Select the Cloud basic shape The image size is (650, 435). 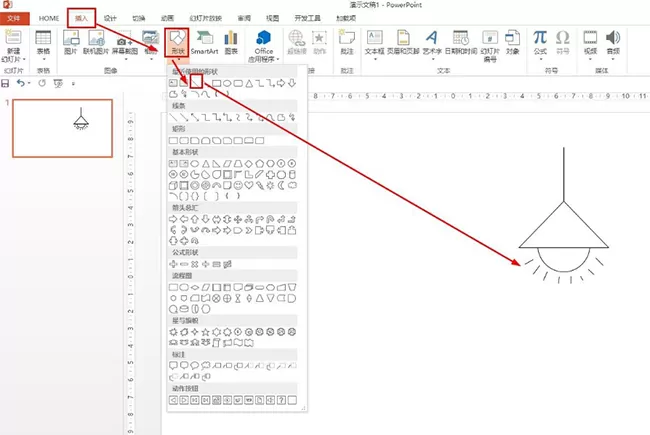coord(292,185)
